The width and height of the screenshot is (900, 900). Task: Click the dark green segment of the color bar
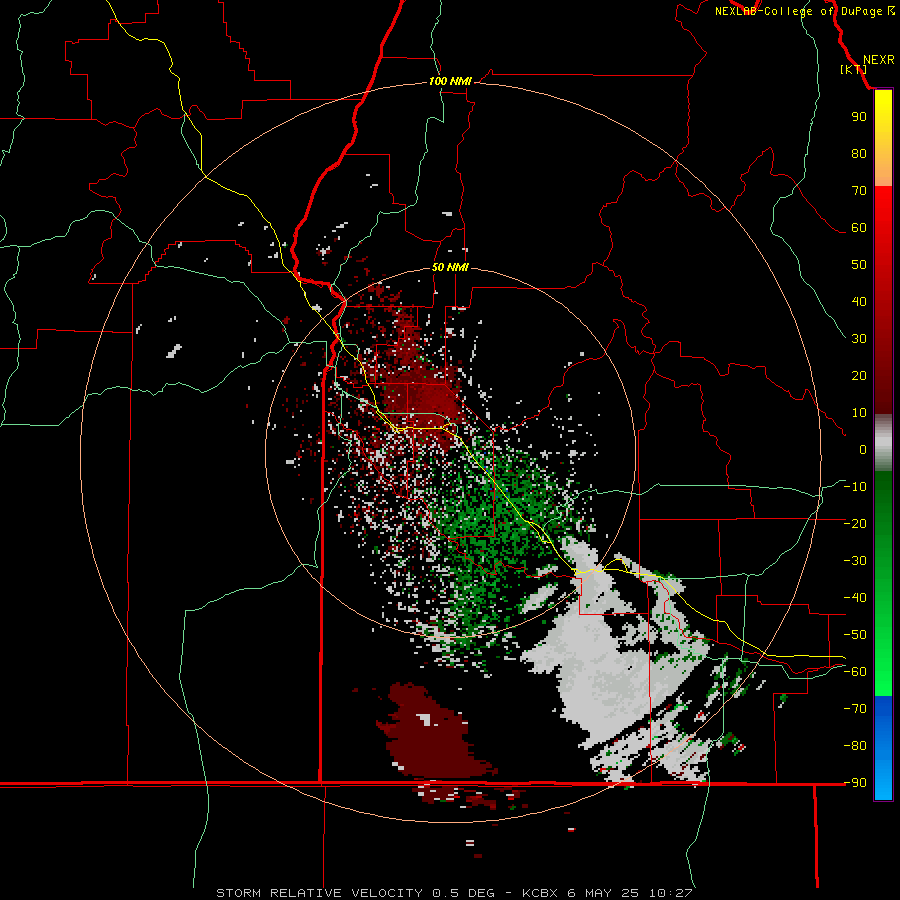(883, 505)
